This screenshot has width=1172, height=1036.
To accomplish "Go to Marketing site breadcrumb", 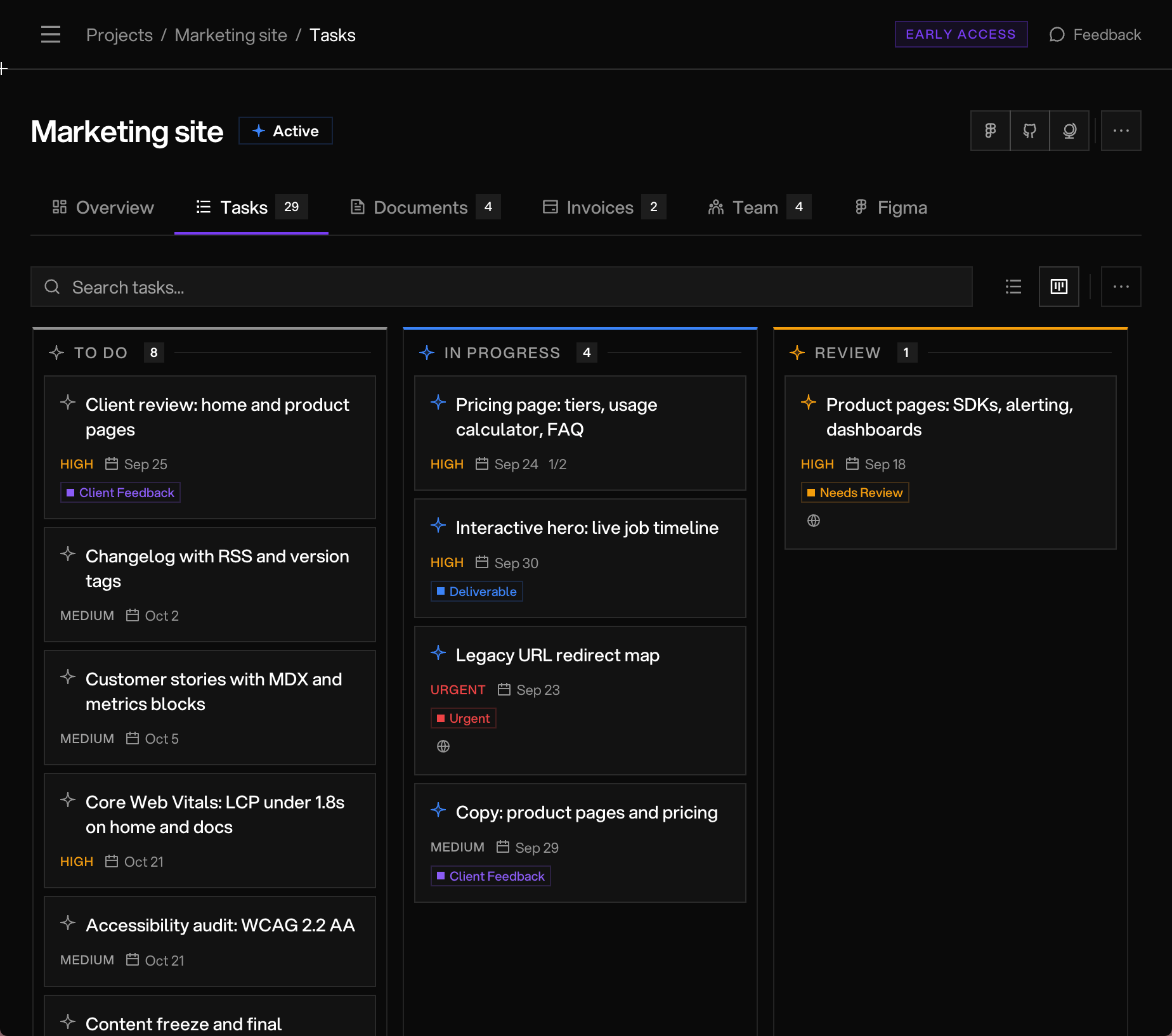I will tap(231, 35).
